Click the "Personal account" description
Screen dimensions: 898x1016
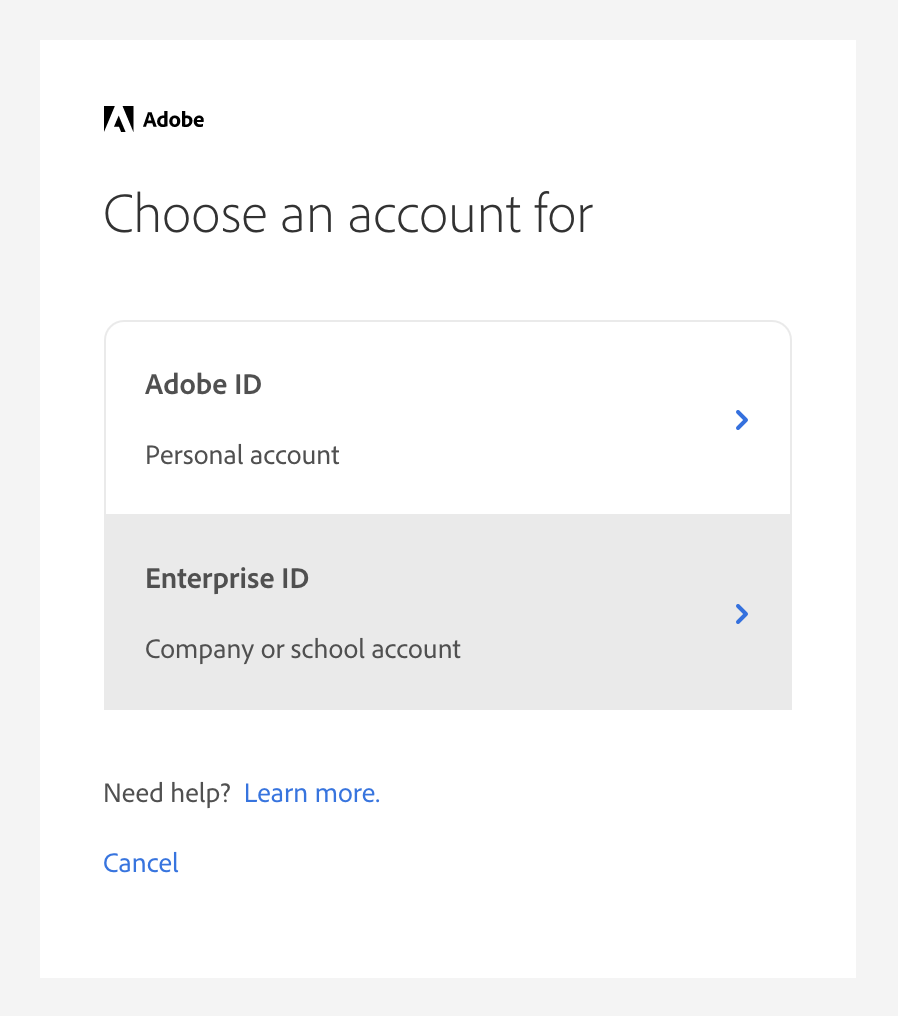tap(242, 456)
